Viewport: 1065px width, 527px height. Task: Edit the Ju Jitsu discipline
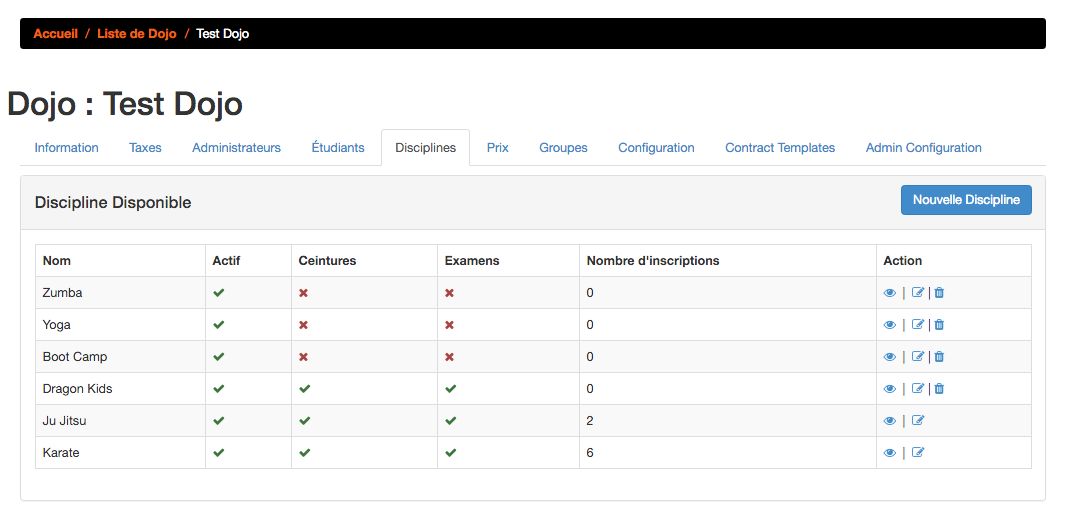[918, 420]
